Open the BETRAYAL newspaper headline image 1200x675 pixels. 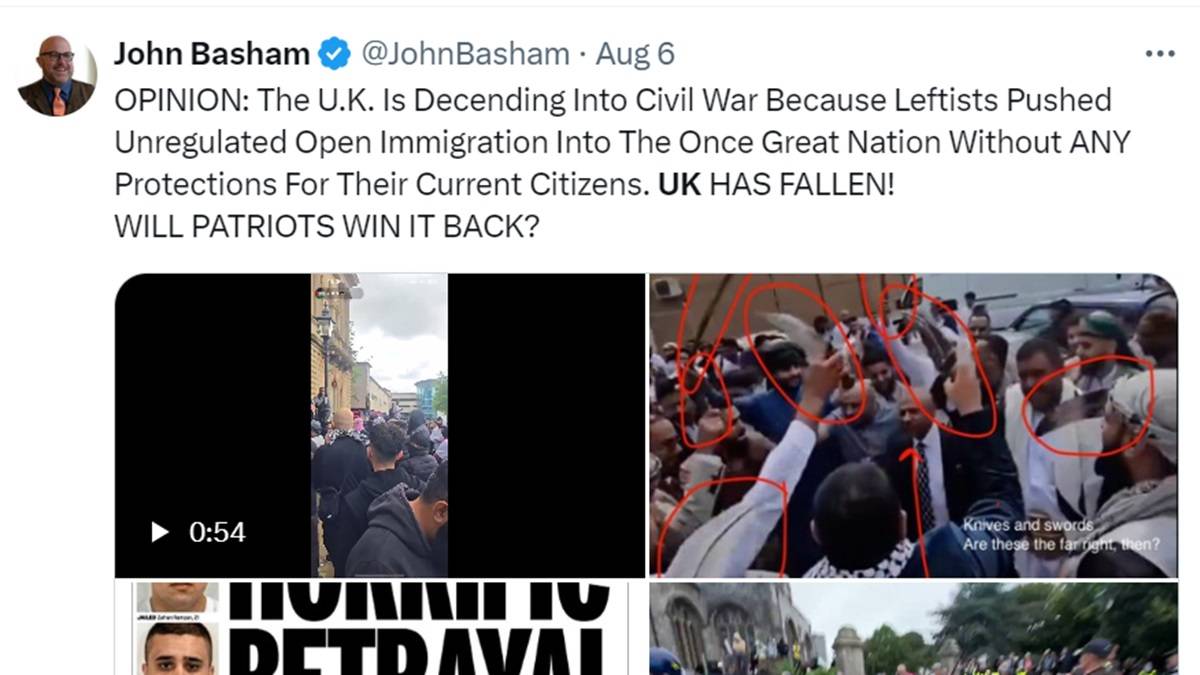(x=371, y=629)
